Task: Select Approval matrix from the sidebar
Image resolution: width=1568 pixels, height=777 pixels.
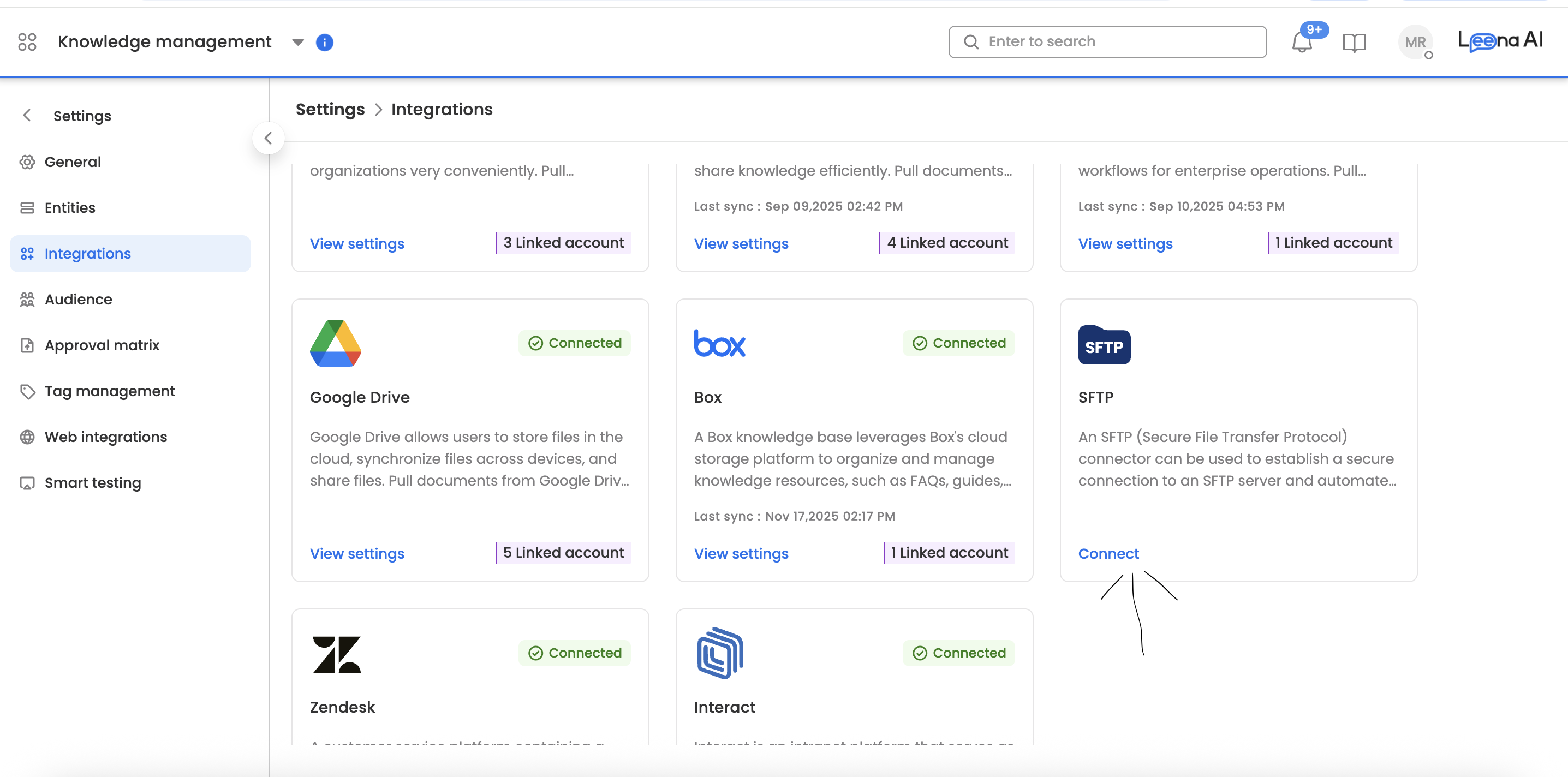Action: click(102, 345)
